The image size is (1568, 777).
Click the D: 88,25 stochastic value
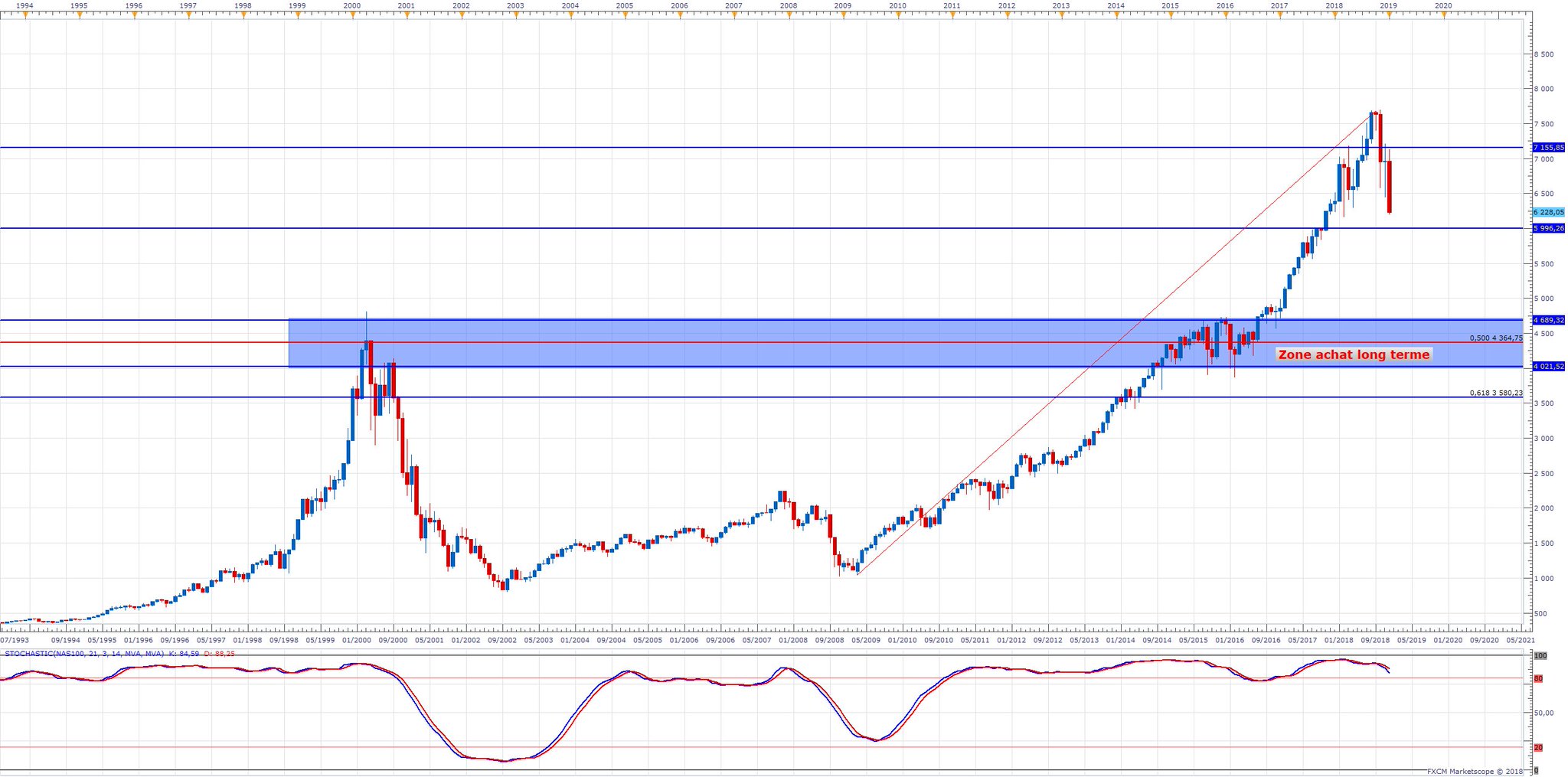[x=220, y=654]
